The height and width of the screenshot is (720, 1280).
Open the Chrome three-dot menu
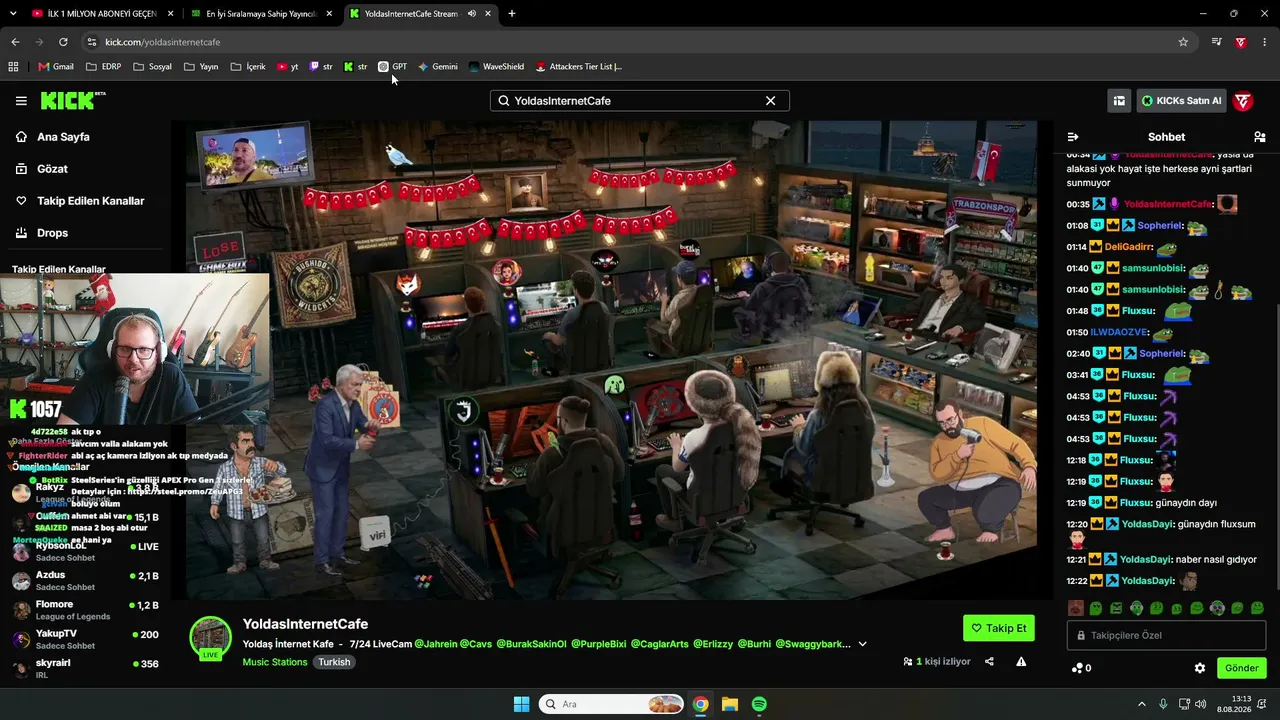tap(1265, 42)
